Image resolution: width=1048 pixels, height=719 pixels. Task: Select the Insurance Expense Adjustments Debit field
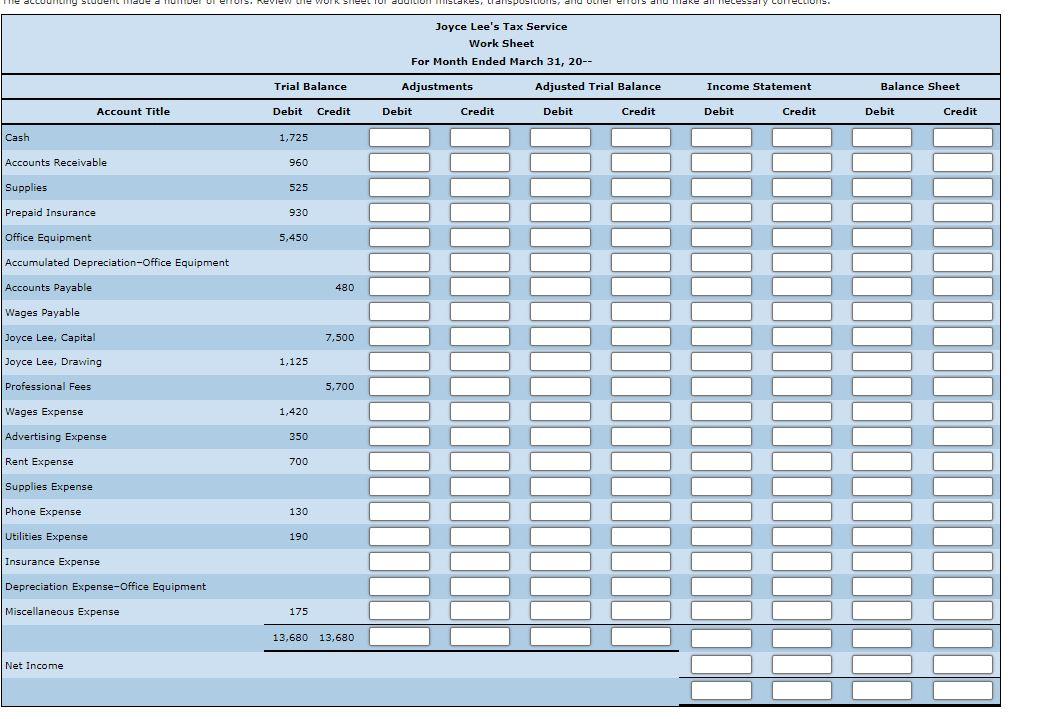(x=398, y=561)
